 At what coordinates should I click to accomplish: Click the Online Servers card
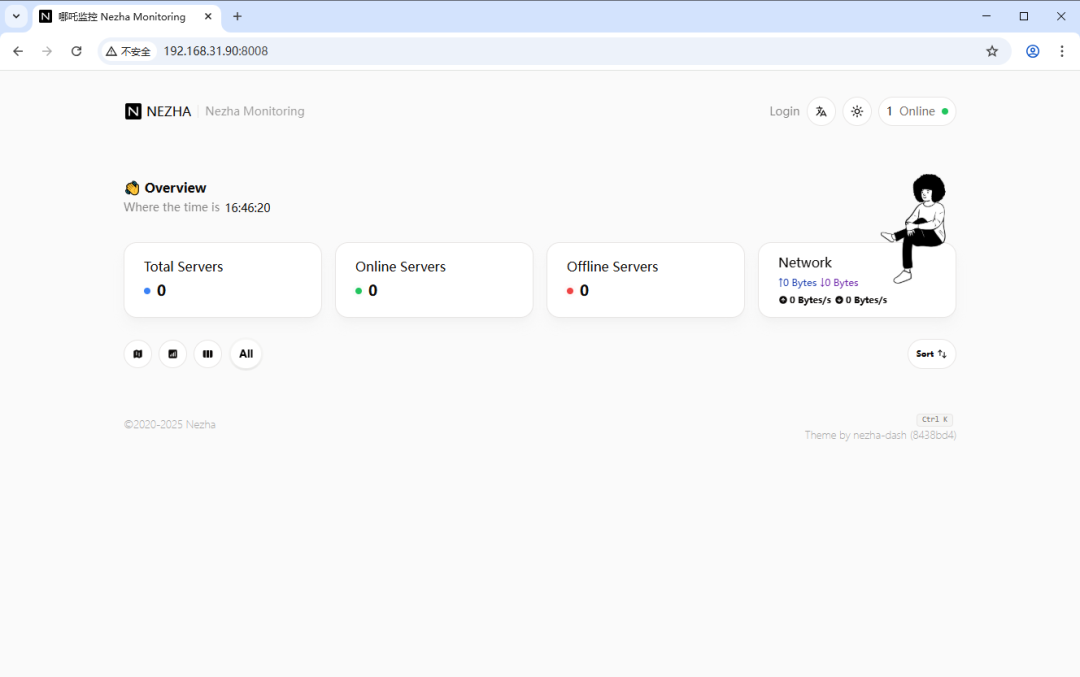[x=434, y=280]
